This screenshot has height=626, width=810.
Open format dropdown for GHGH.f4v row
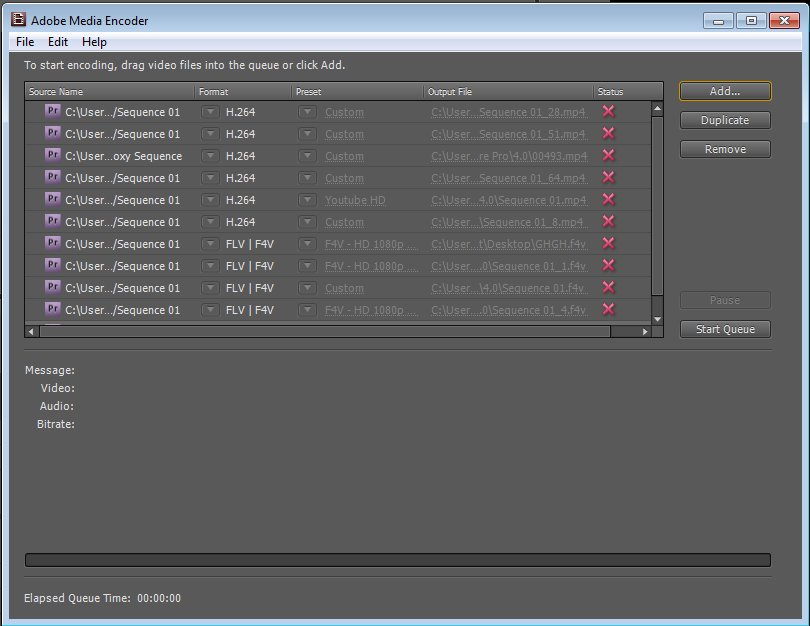click(x=210, y=243)
